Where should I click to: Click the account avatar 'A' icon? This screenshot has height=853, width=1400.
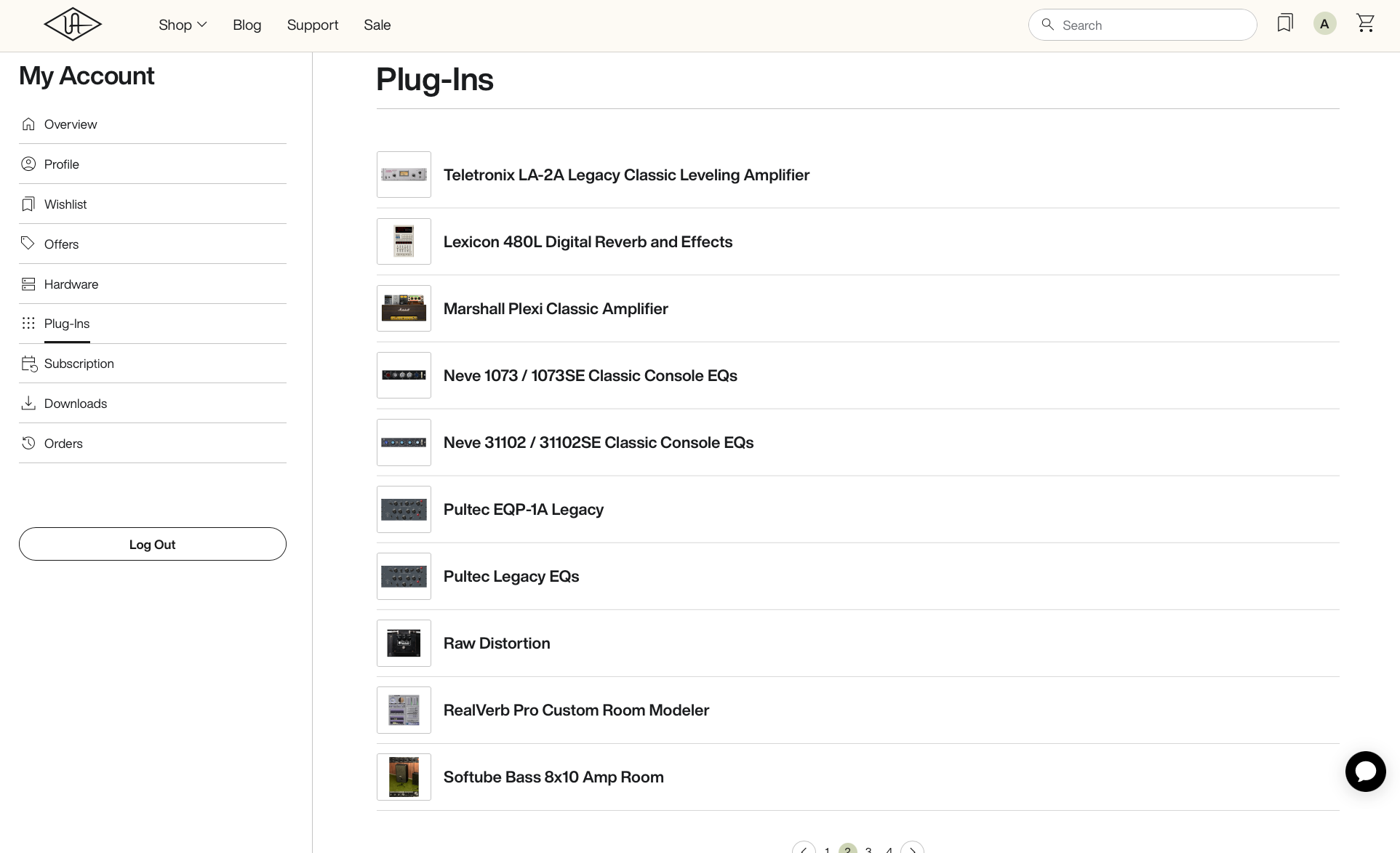tap(1324, 24)
